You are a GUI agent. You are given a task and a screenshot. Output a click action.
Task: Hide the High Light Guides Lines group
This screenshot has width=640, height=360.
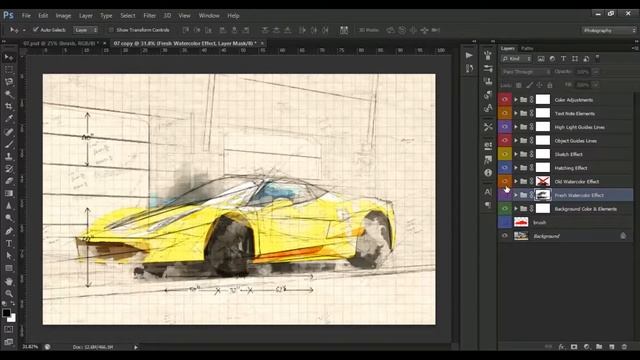(x=505, y=127)
